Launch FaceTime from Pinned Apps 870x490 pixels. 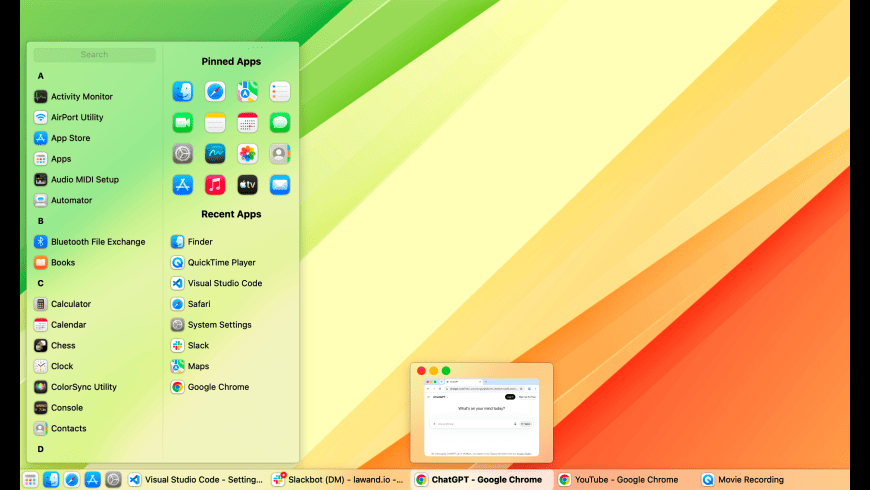pos(183,123)
